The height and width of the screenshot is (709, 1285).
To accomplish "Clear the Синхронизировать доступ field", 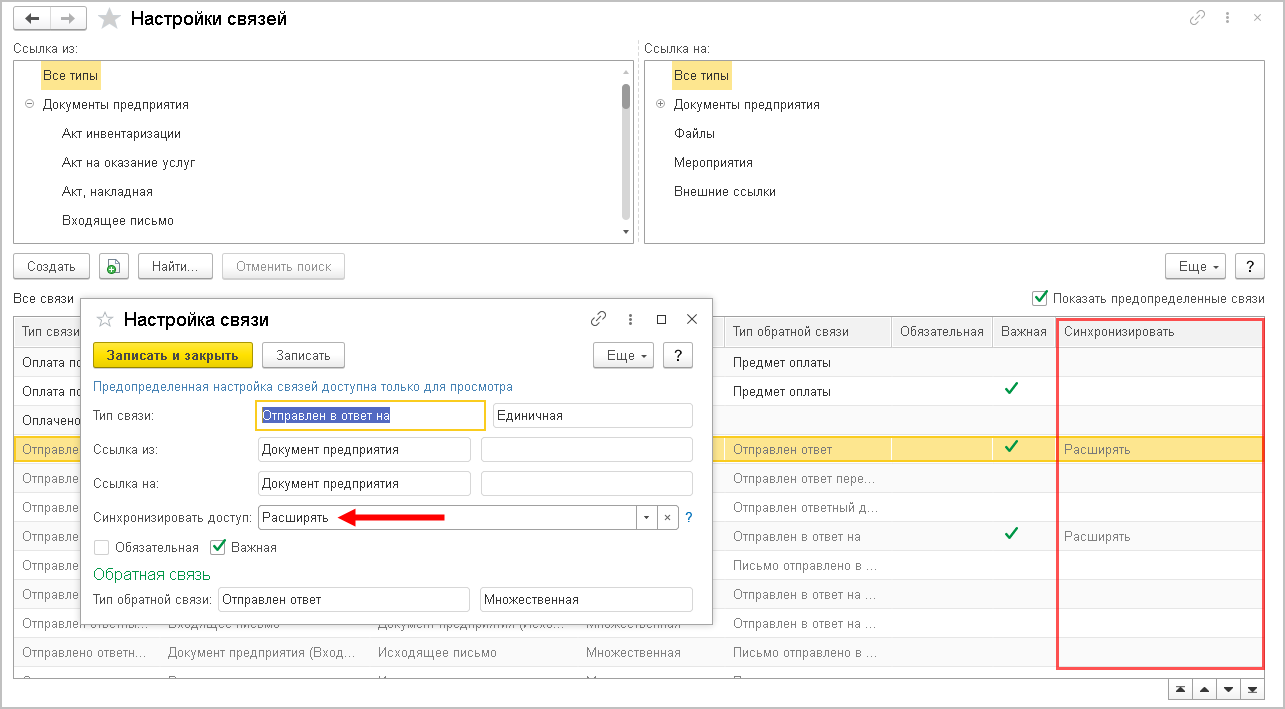I will coord(668,517).
